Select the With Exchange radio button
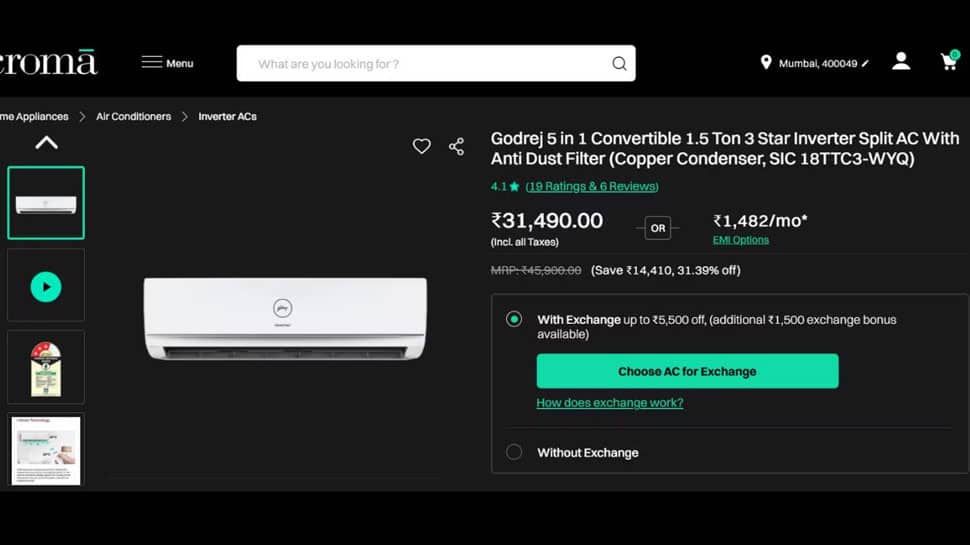The width and height of the screenshot is (970, 545). pyautogui.click(x=513, y=319)
